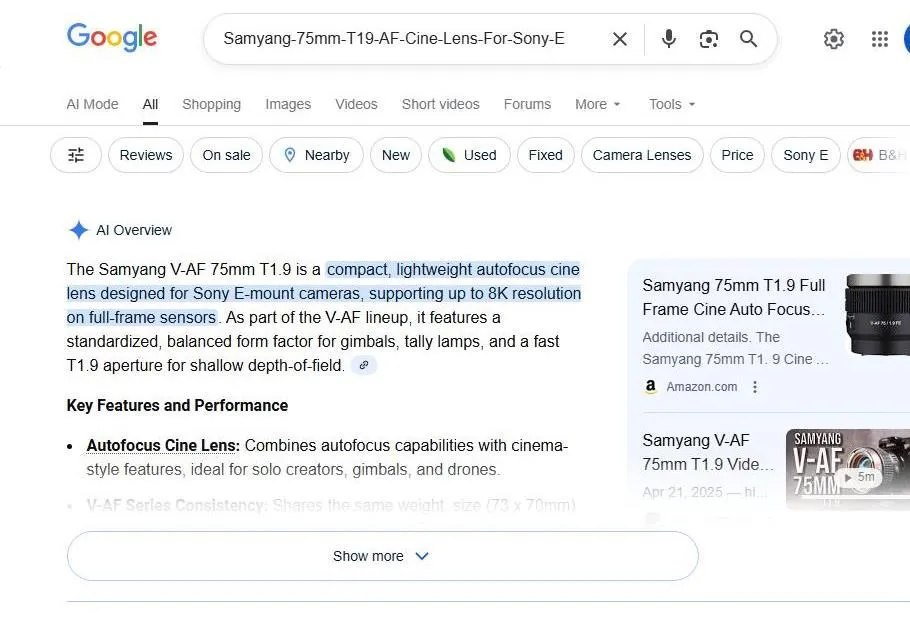
Task: Open the all filters sliders icon
Action: pos(76,155)
